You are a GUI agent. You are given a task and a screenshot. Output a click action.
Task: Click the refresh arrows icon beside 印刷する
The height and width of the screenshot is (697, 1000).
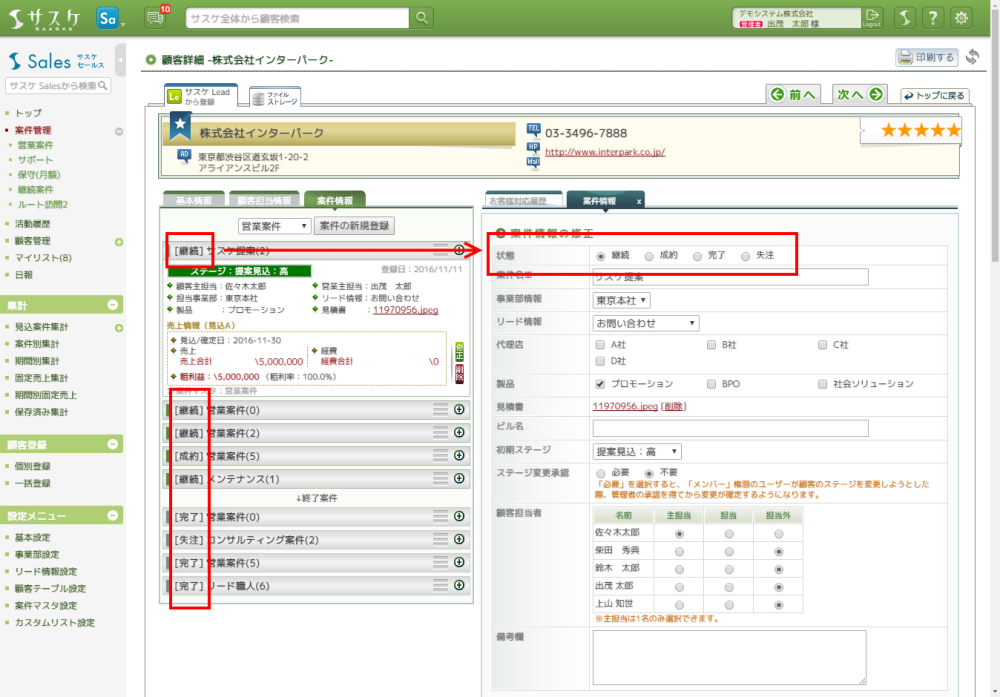(973, 58)
